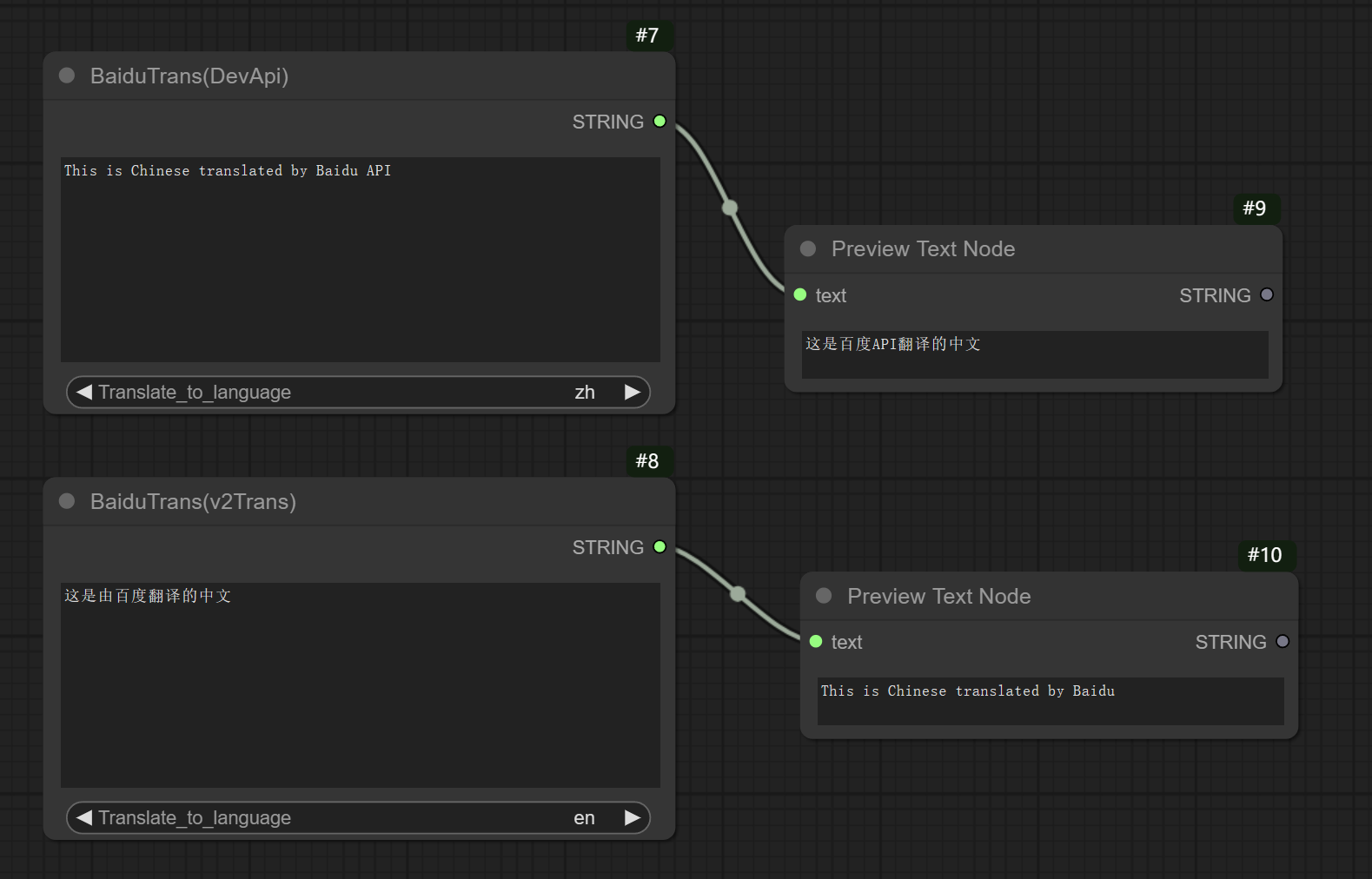Click STRING output port of Preview Text Node #10

click(1283, 642)
